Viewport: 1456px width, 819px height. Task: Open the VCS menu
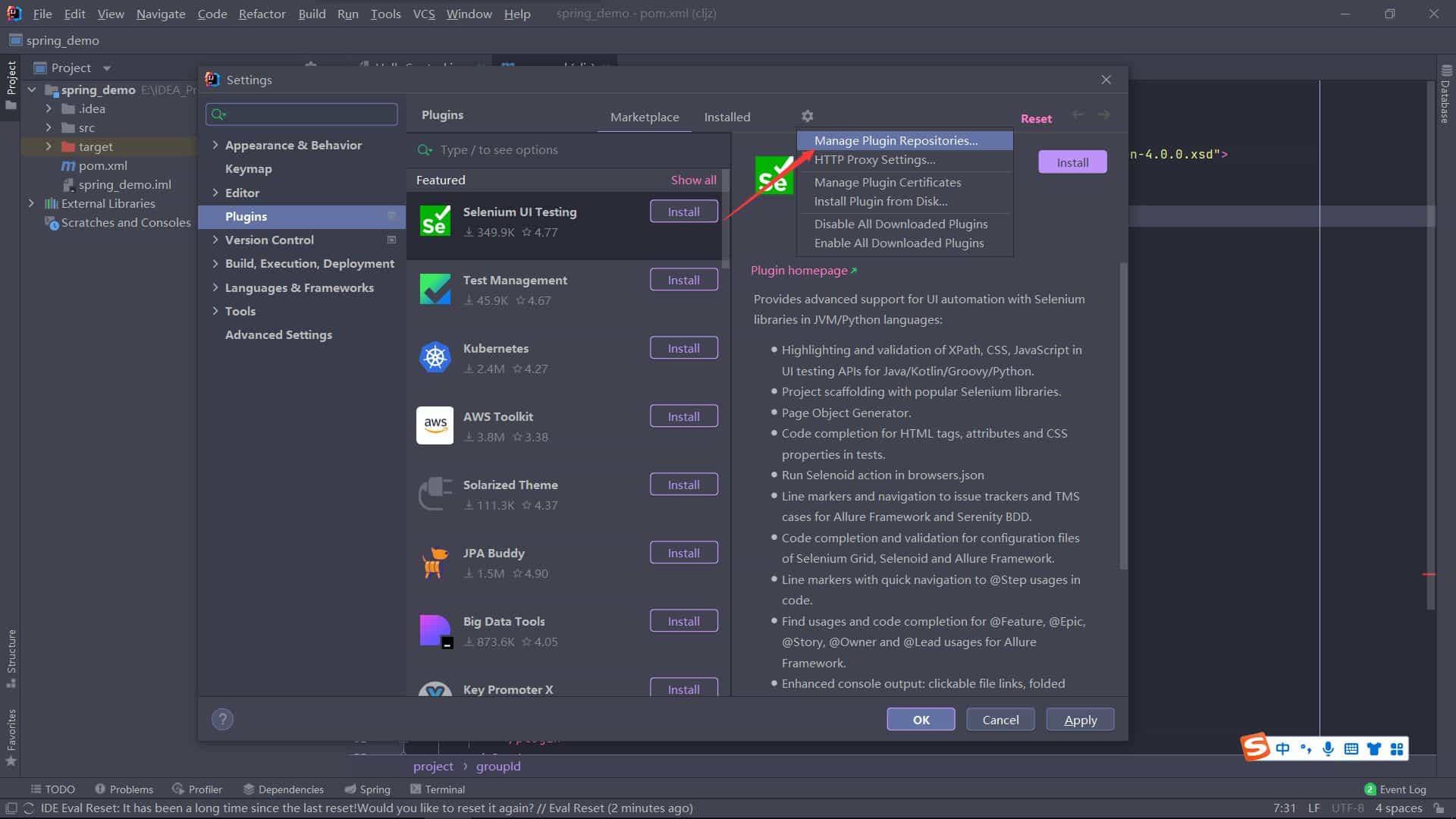tap(423, 14)
